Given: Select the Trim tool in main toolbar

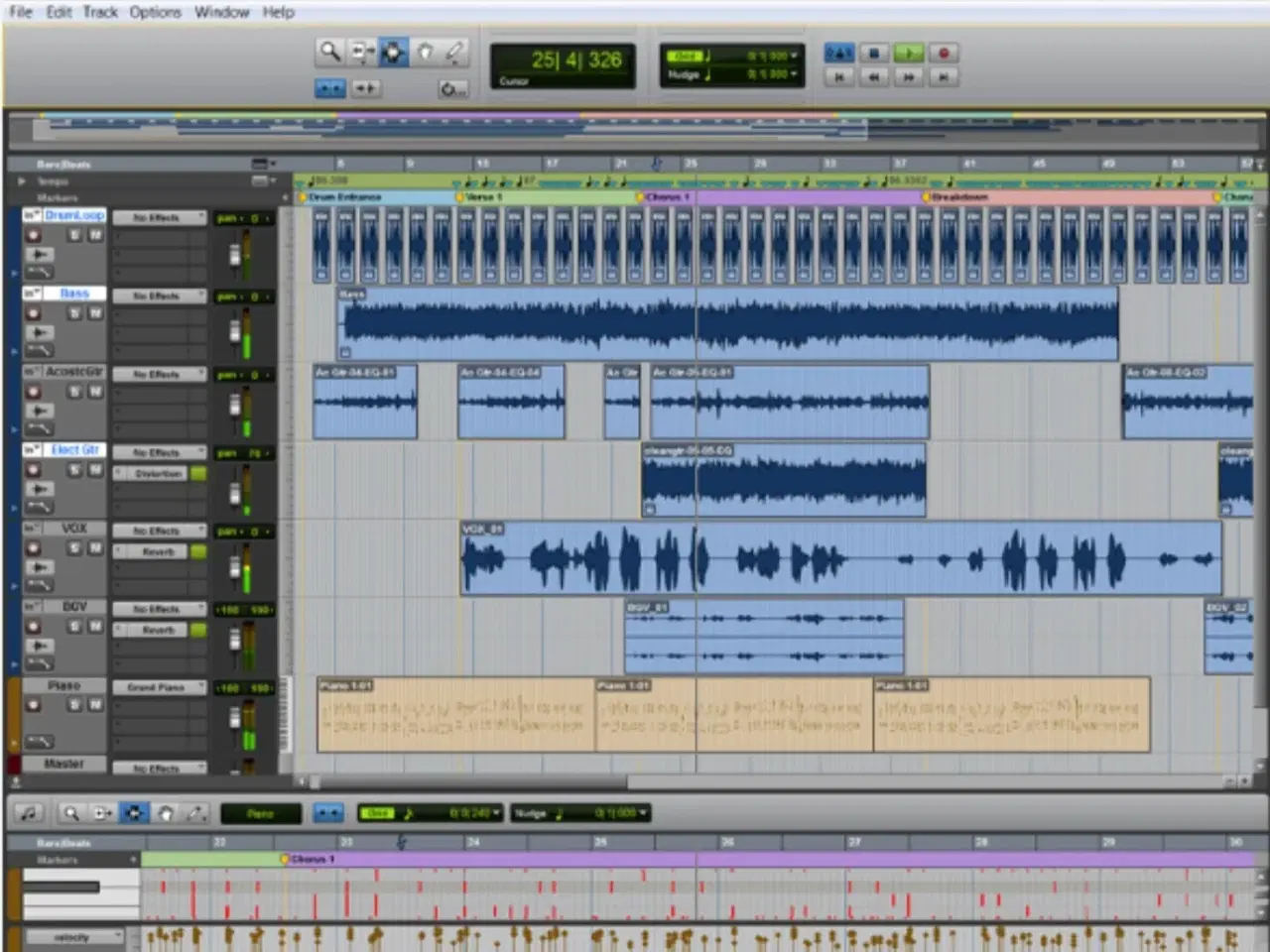Looking at the screenshot, I should point(361,52).
